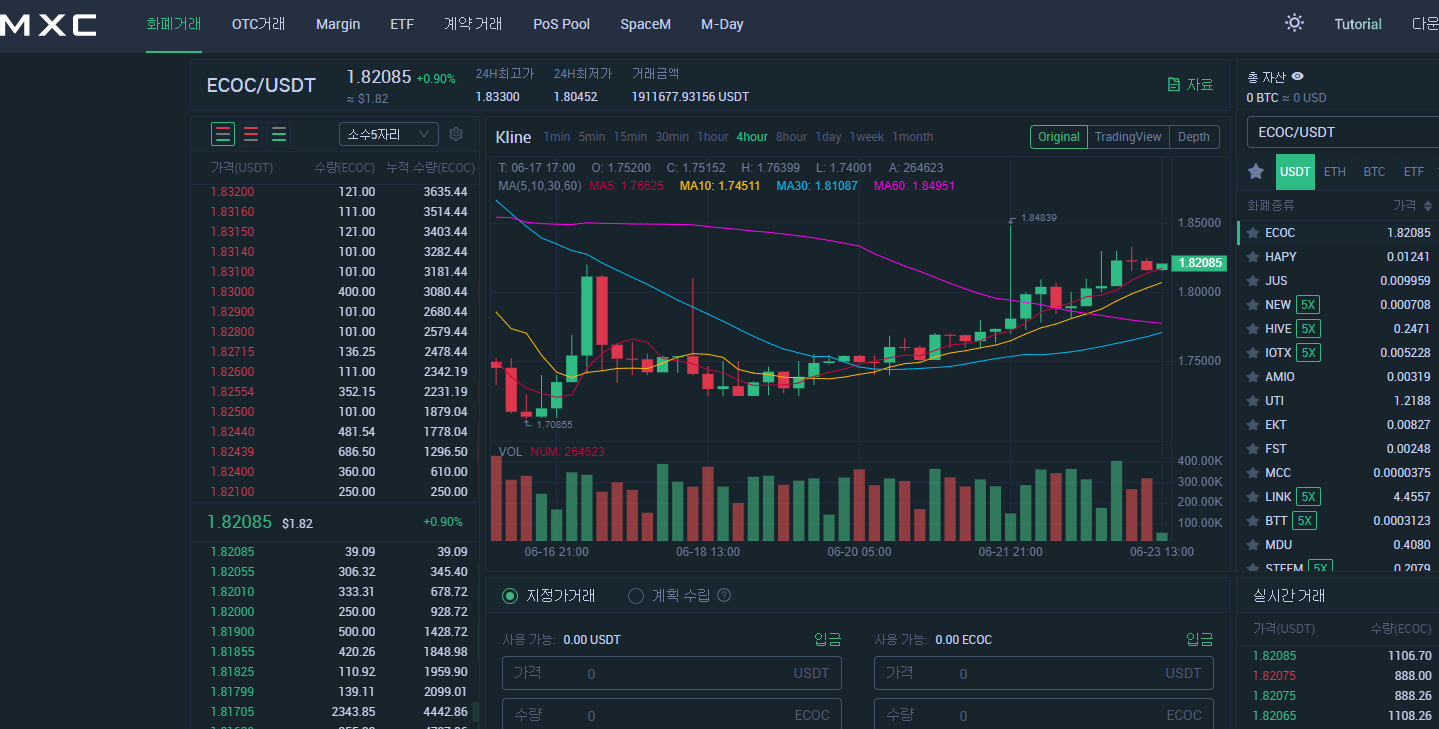This screenshot has height=729, width=1439.
Task: Switch chart to TradingView mode
Action: [1128, 137]
